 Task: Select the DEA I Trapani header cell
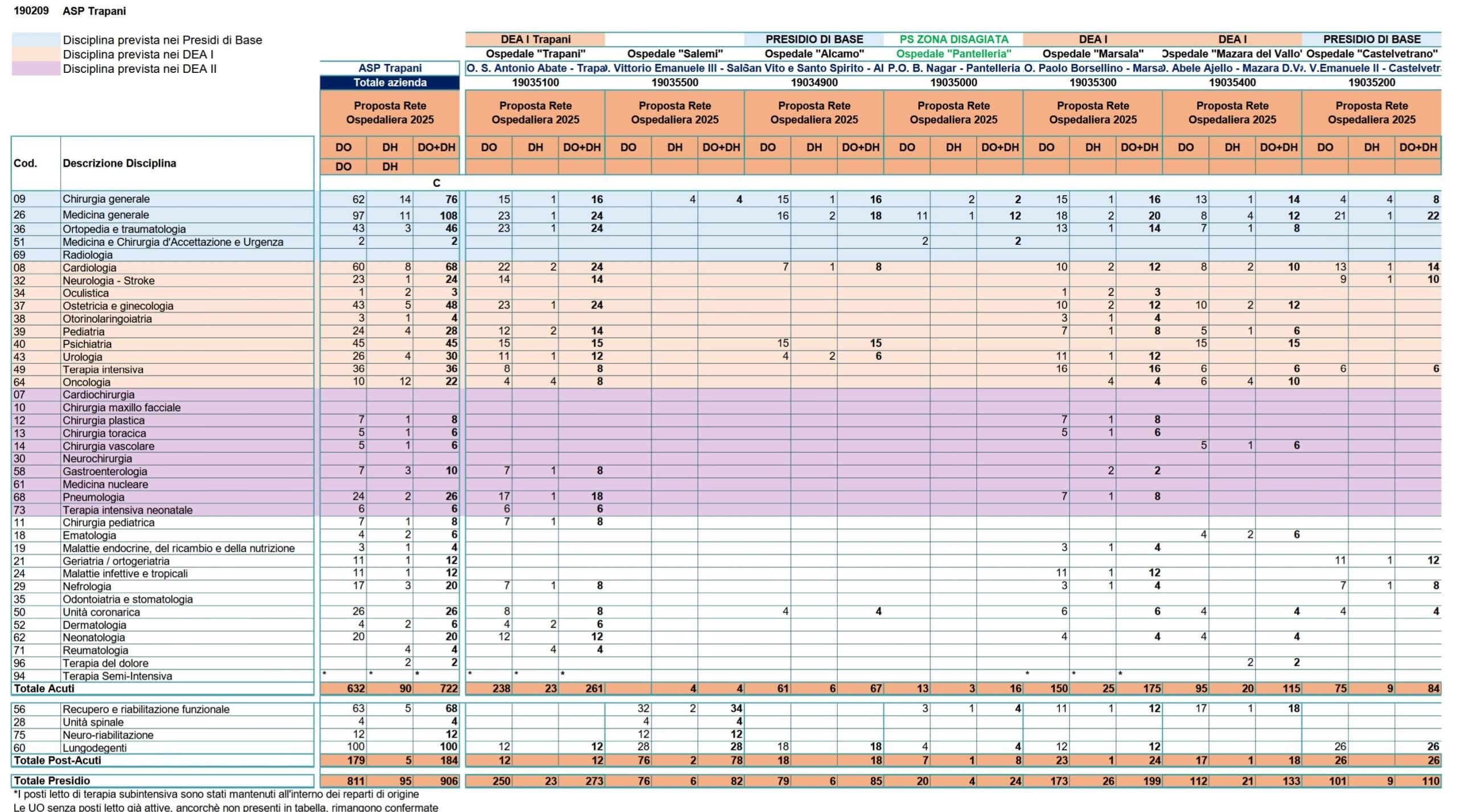coord(535,39)
